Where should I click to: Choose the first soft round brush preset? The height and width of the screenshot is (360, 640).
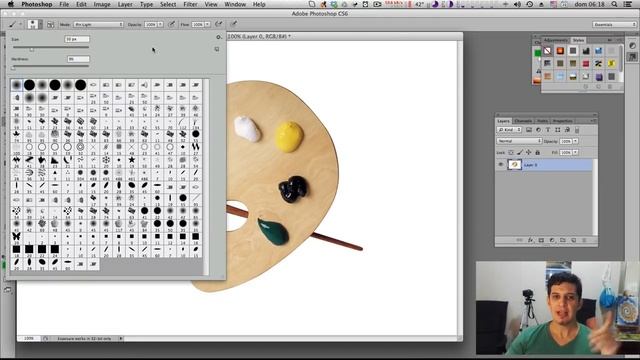pyautogui.click(x=16, y=85)
